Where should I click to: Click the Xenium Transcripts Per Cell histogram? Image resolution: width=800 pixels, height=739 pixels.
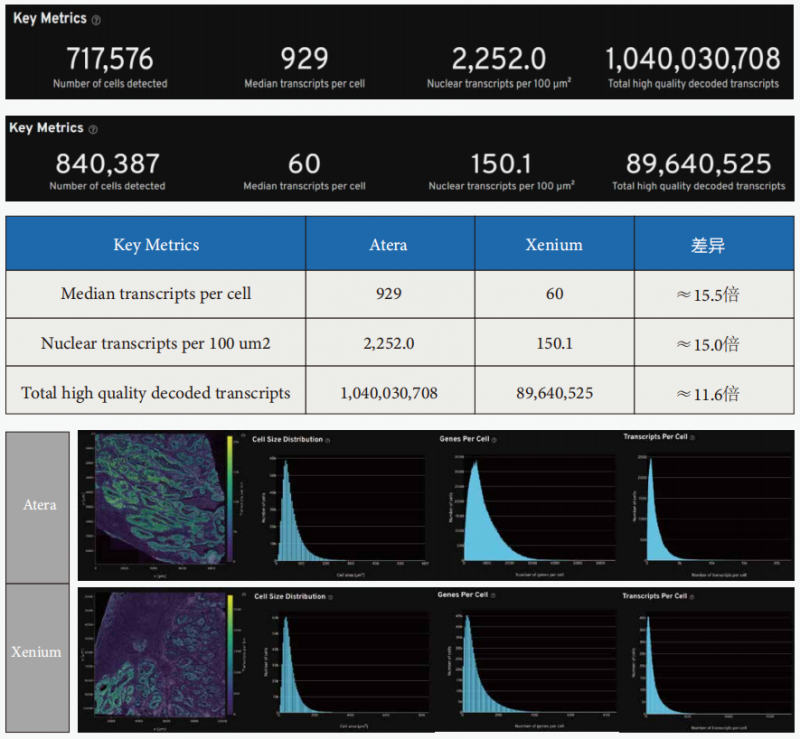(719, 663)
